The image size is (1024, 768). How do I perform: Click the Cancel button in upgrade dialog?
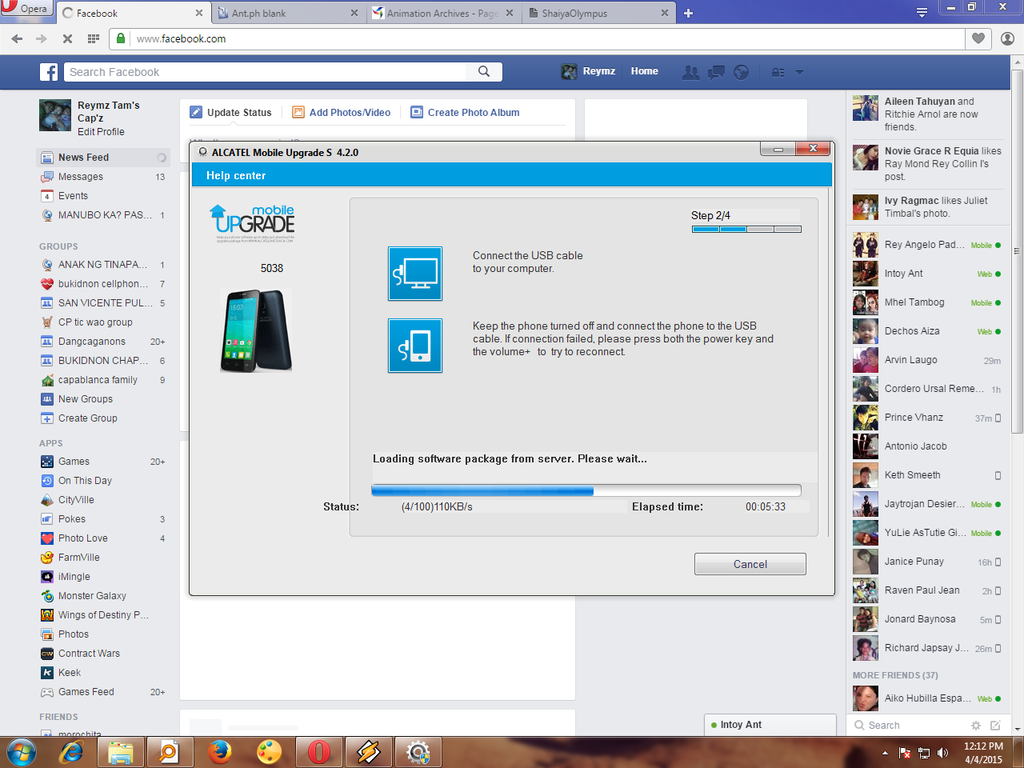tap(750, 564)
